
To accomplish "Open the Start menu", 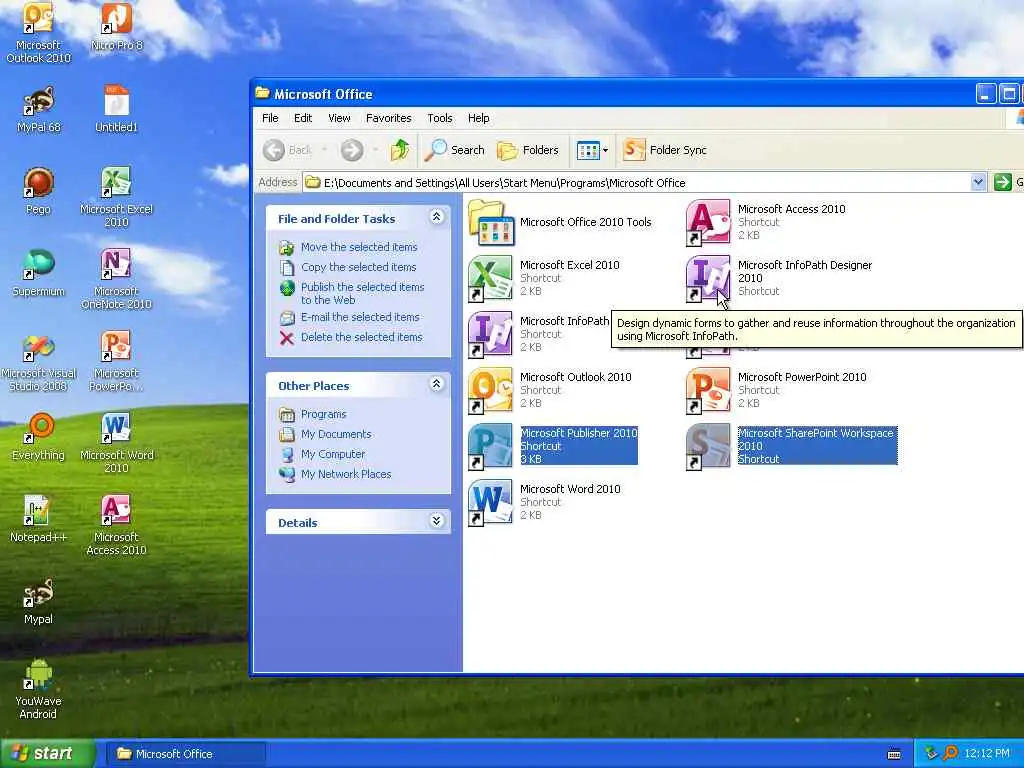I will pos(47,754).
